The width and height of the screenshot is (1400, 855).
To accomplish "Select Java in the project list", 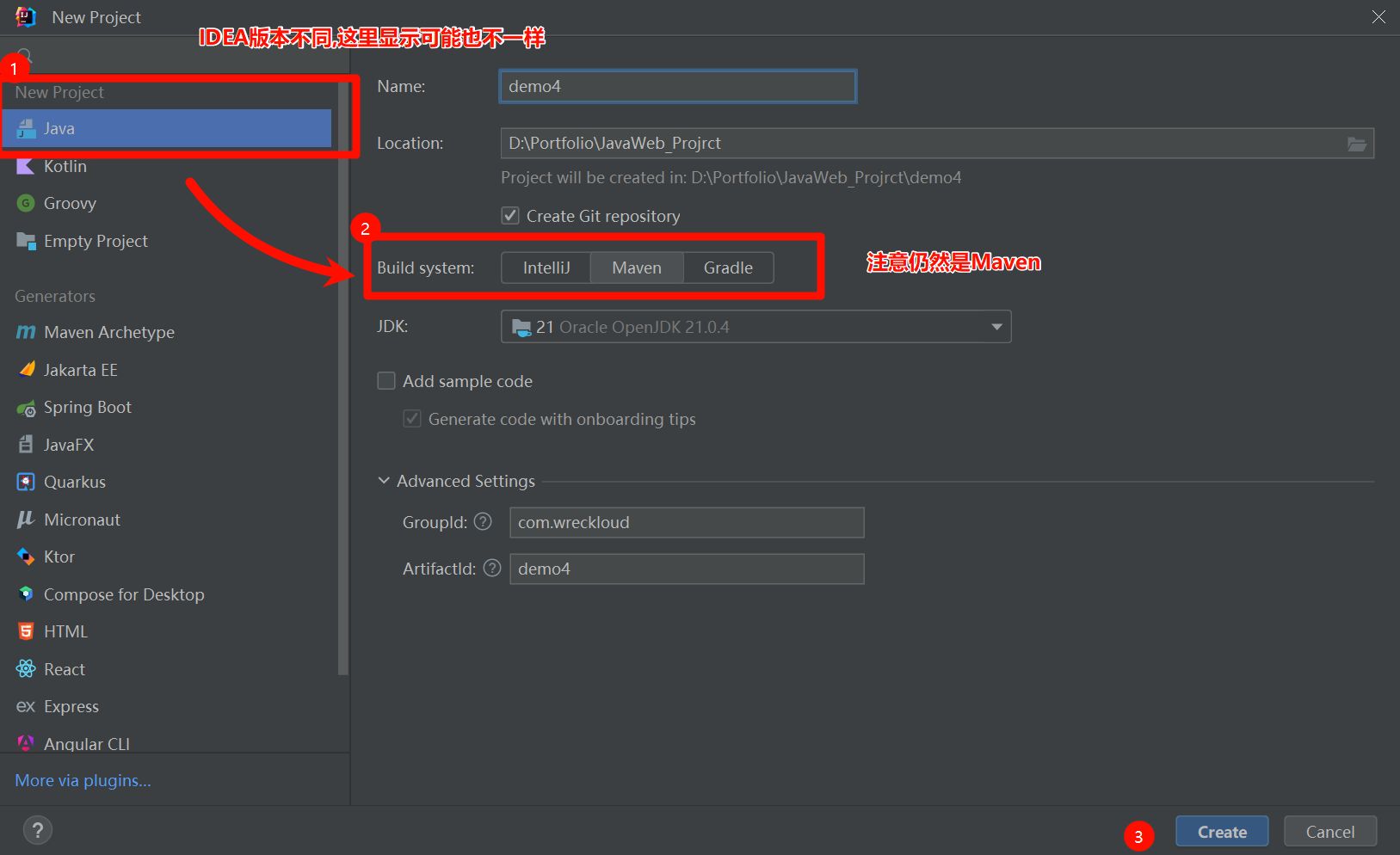I will click(167, 128).
